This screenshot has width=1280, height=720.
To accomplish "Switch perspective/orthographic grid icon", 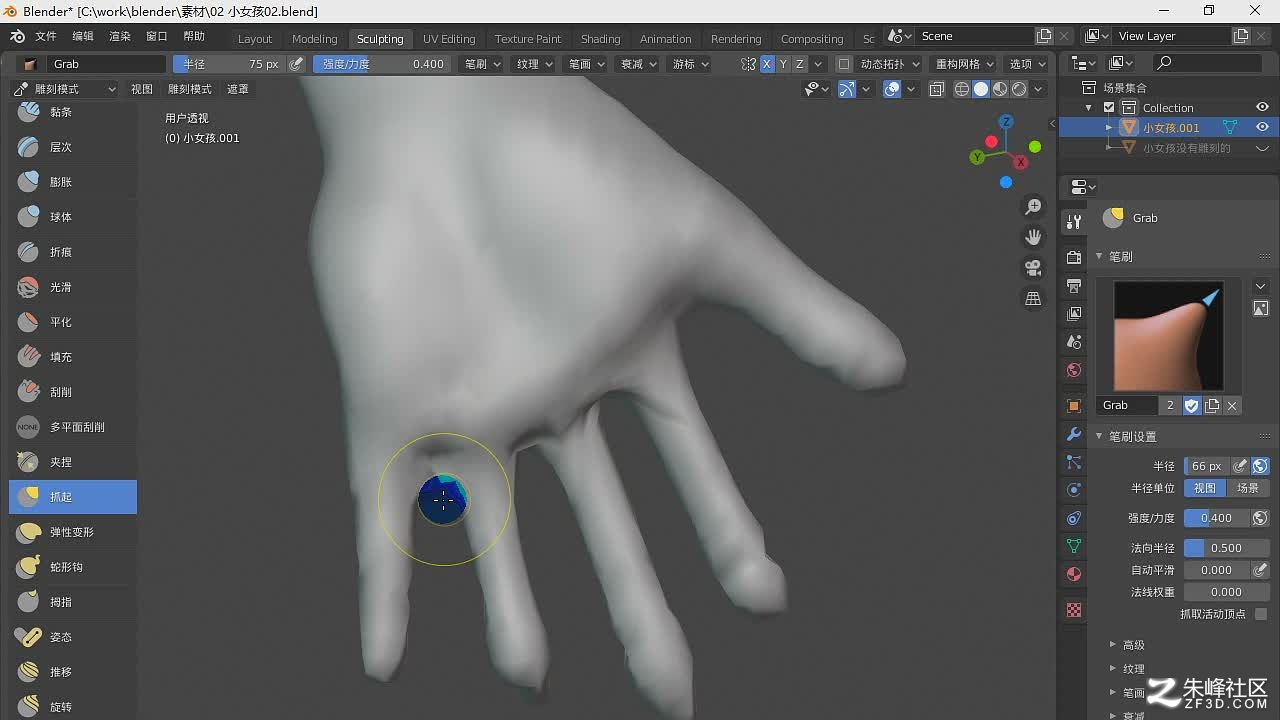I will pyautogui.click(x=1033, y=299).
